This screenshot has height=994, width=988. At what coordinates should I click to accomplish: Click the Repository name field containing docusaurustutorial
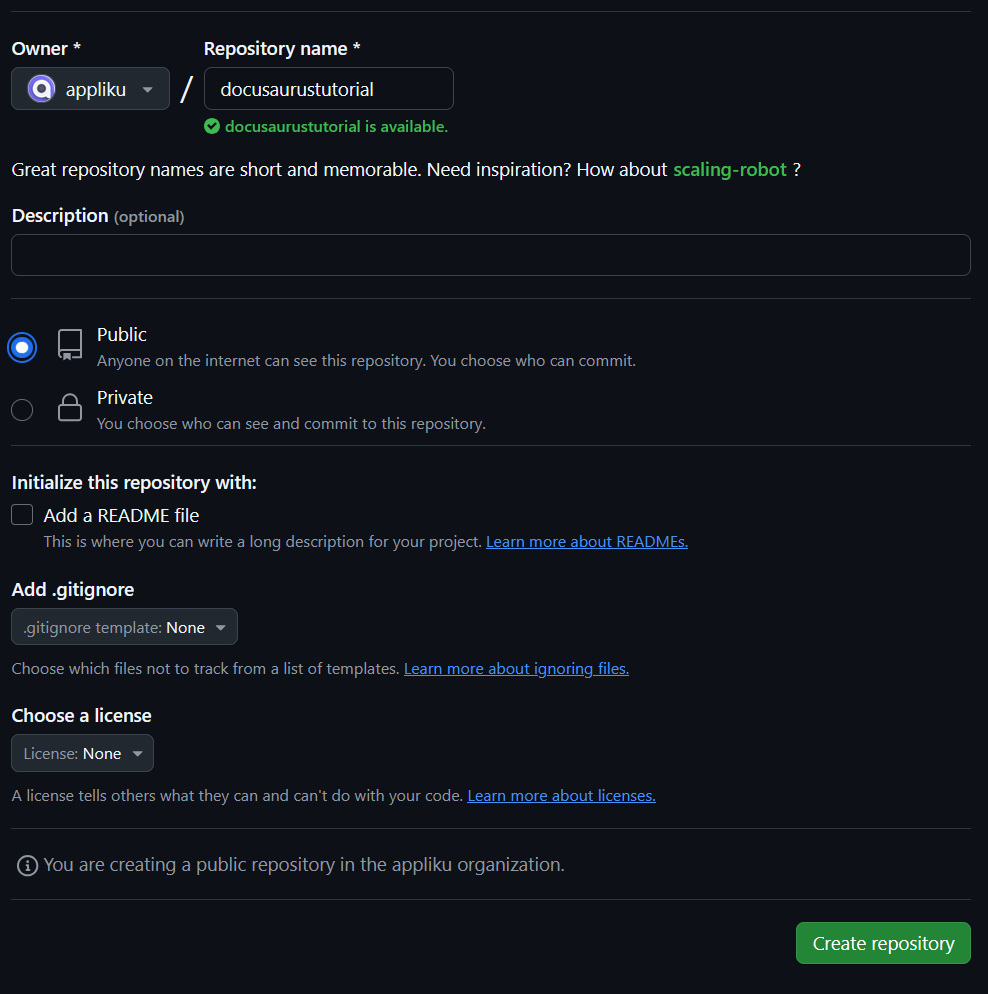pyautogui.click(x=328, y=88)
